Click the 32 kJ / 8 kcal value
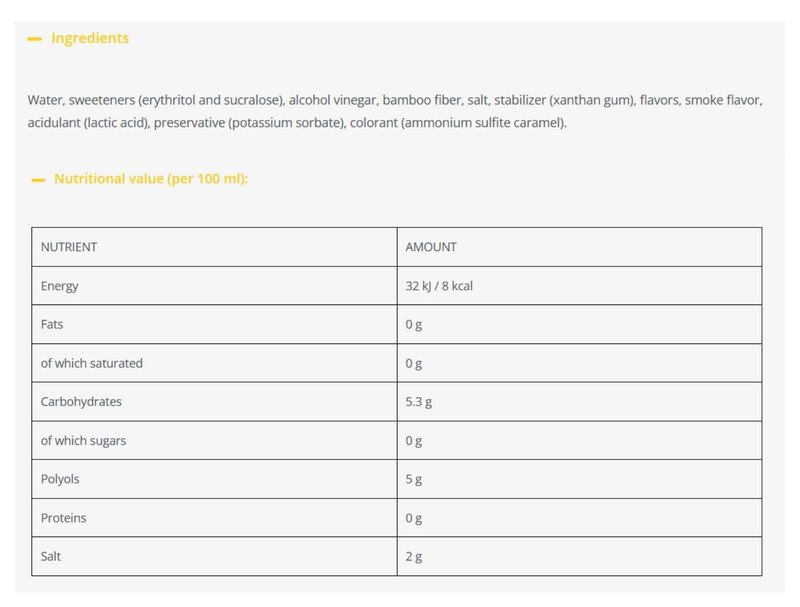This screenshot has height=607, width=800. click(439, 286)
